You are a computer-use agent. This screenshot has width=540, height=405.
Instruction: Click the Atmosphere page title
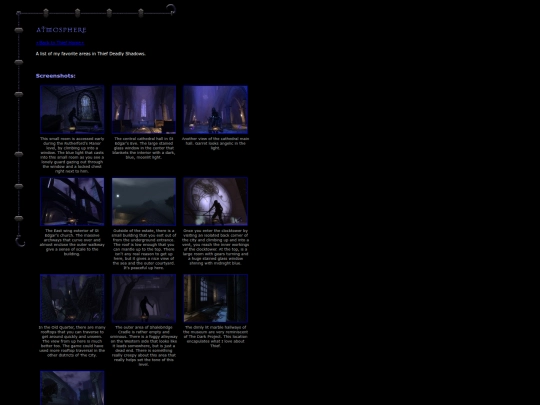coord(61,30)
